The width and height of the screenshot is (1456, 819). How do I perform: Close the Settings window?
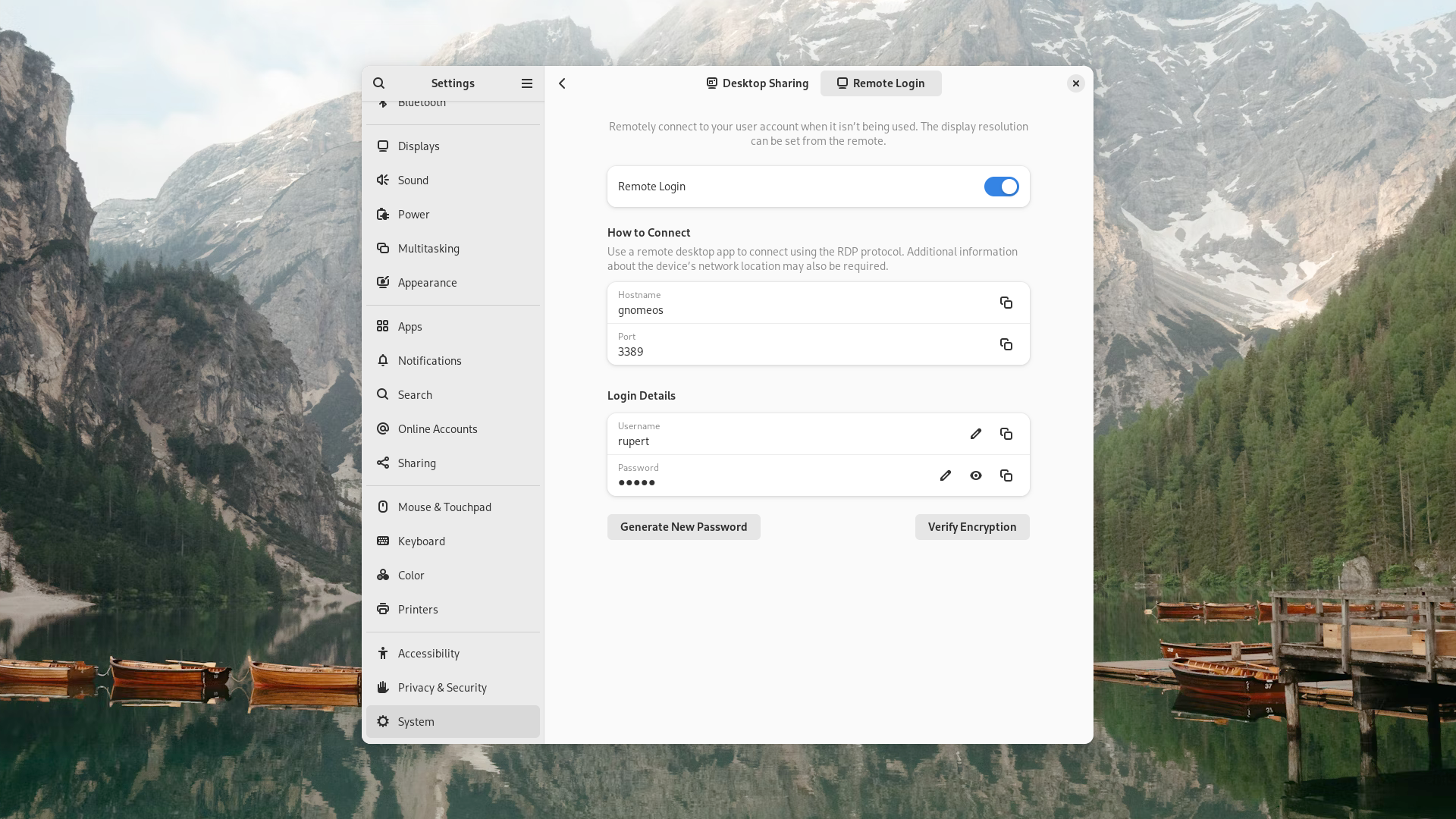(1075, 83)
